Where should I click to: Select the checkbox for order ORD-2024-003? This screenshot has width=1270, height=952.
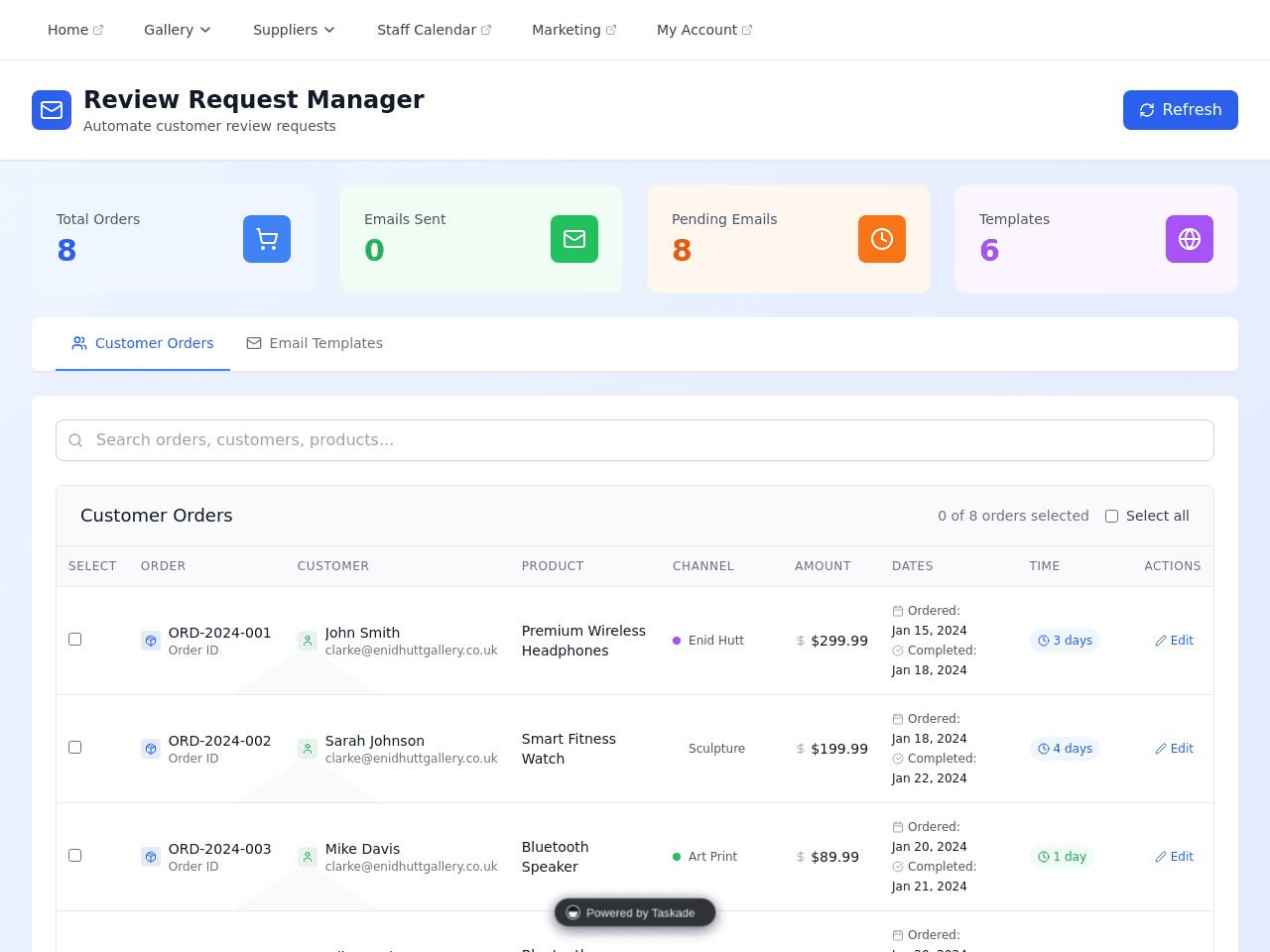coord(74,855)
